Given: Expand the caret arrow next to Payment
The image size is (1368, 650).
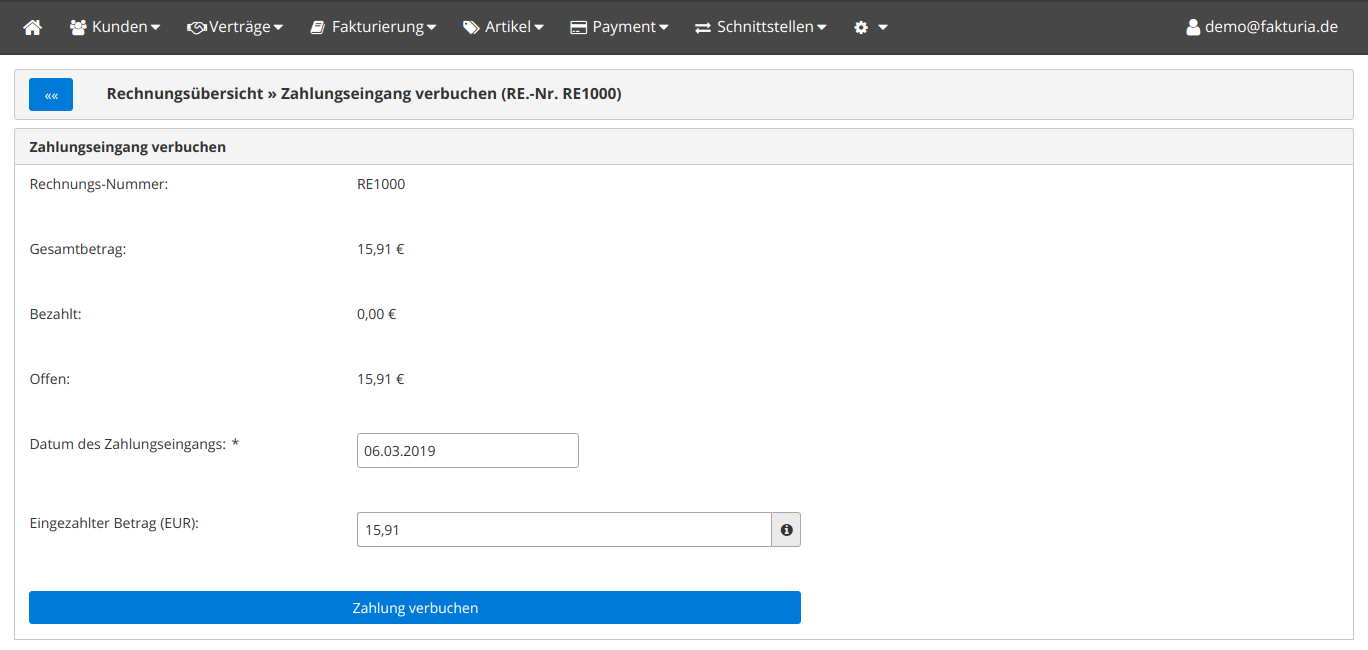Looking at the screenshot, I should pyautogui.click(x=663, y=28).
